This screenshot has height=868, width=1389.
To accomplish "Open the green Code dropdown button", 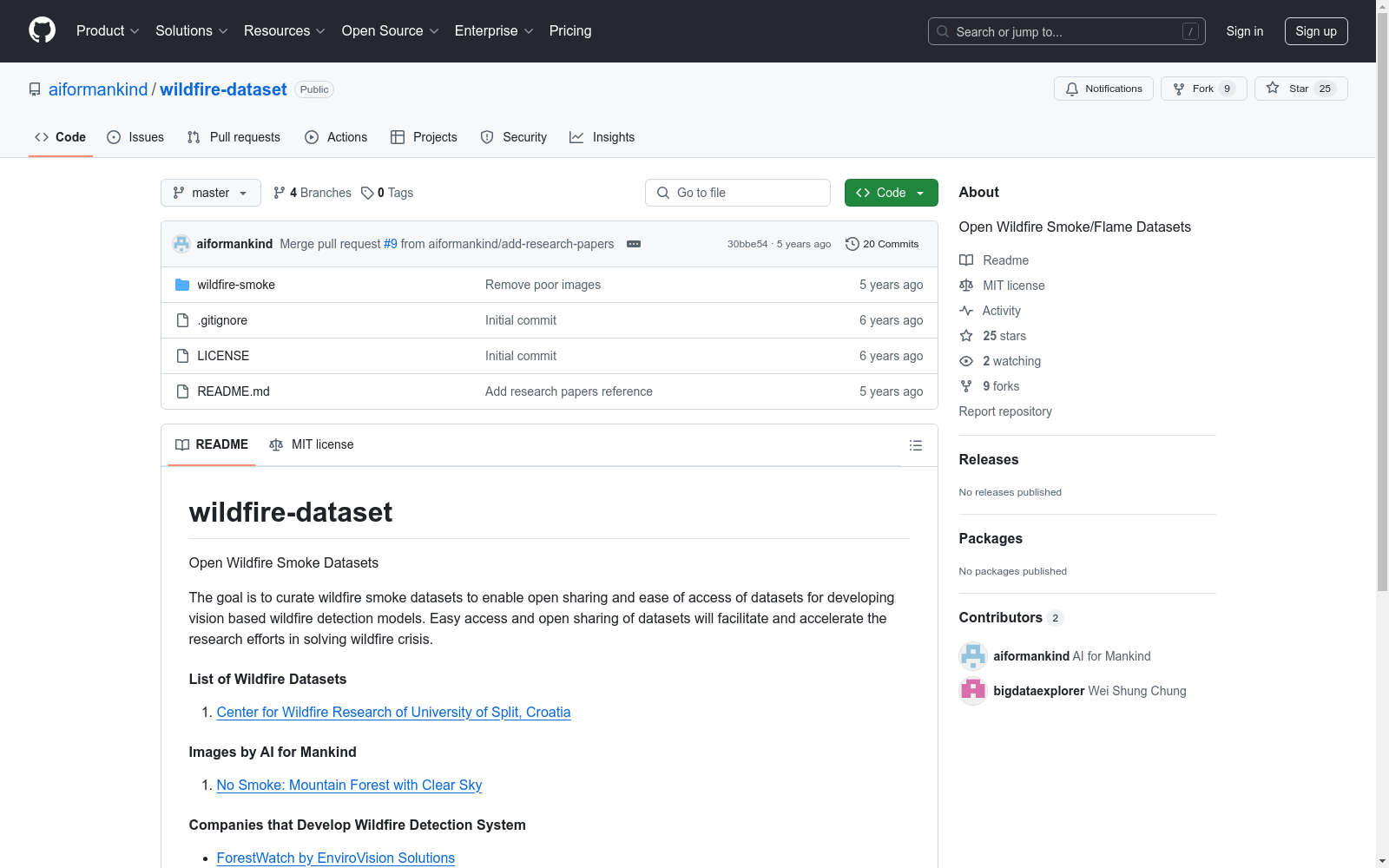I will click(891, 193).
